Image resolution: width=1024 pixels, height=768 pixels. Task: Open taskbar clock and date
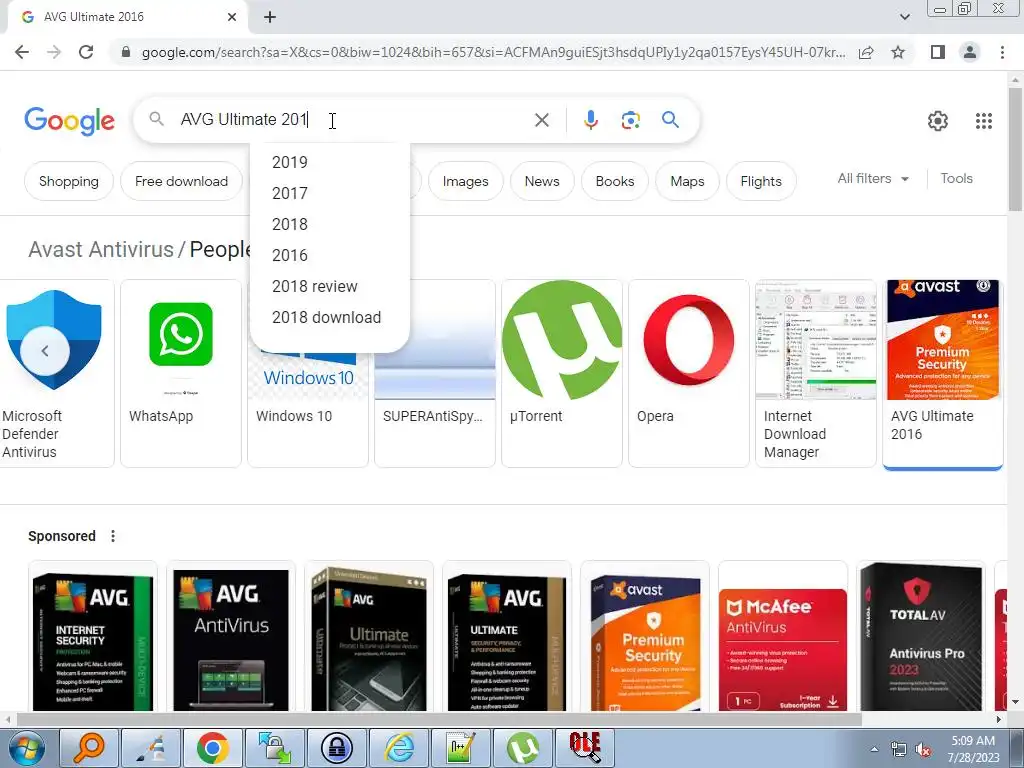(x=973, y=749)
